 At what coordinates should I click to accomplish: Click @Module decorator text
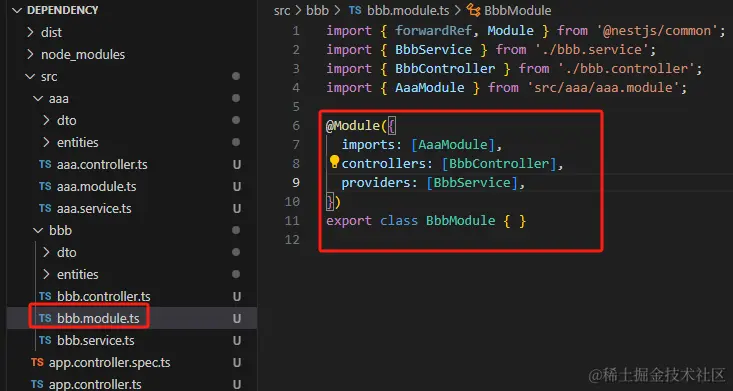(353, 126)
